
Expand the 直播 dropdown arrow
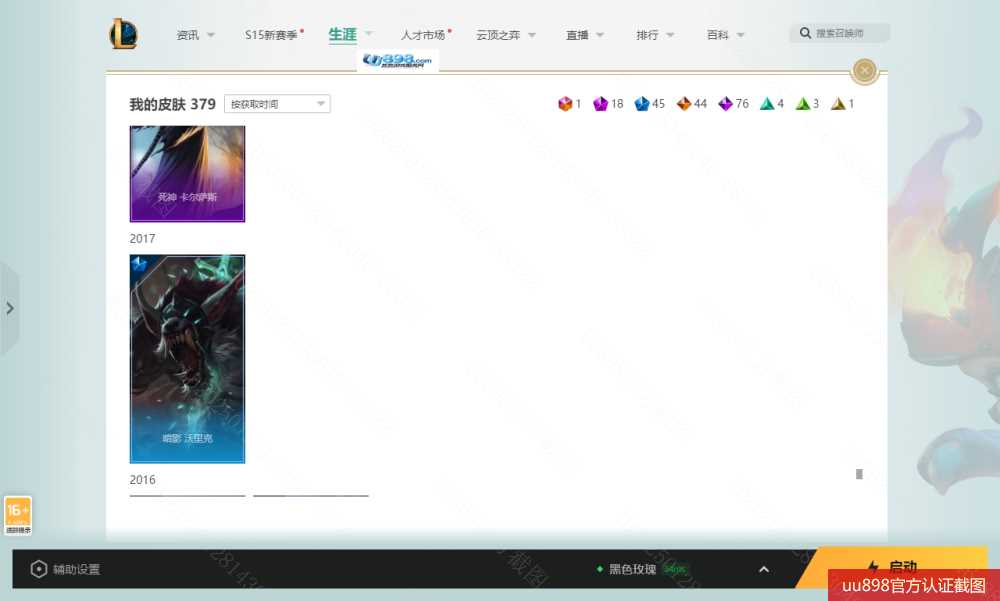click(x=600, y=35)
